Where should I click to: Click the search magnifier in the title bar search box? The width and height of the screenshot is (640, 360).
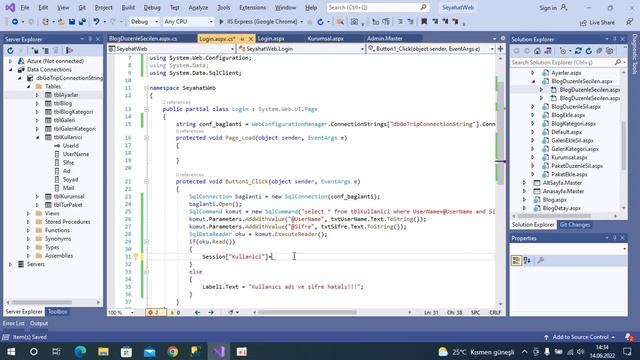(423, 7)
